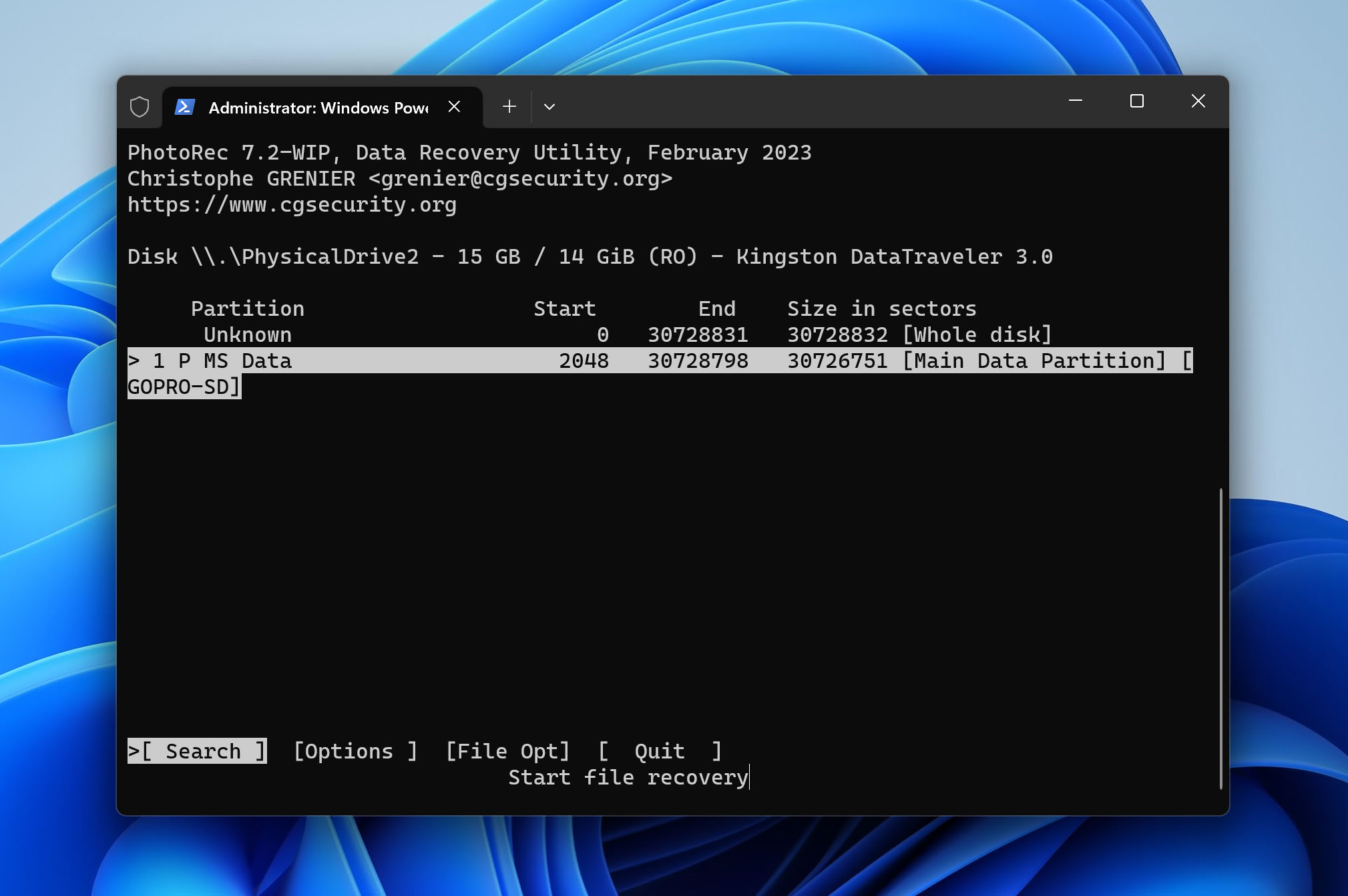The height and width of the screenshot is (896, 1348).
Task: Click the 30726751 partition size value
Action: tap(838, 361)
